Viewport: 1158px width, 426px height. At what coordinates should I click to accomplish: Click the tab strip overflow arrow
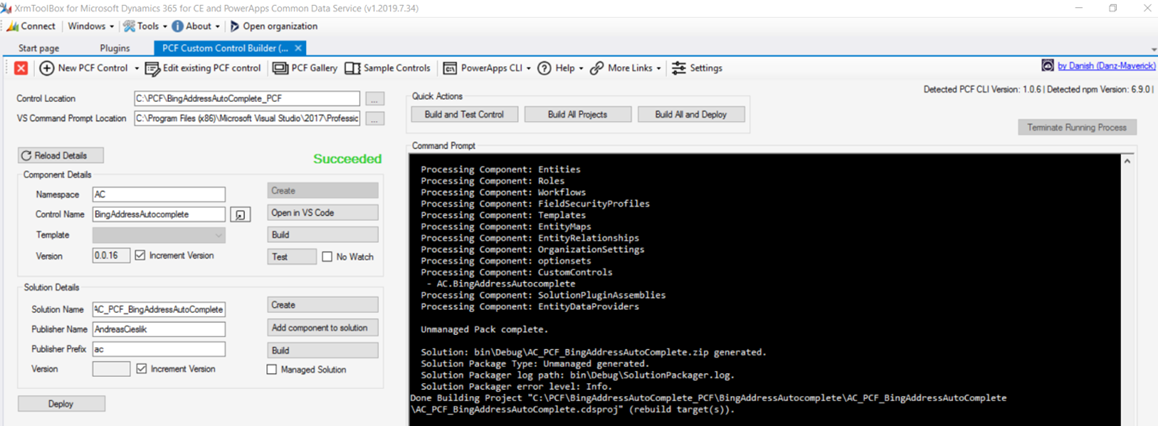[1152, 49]
